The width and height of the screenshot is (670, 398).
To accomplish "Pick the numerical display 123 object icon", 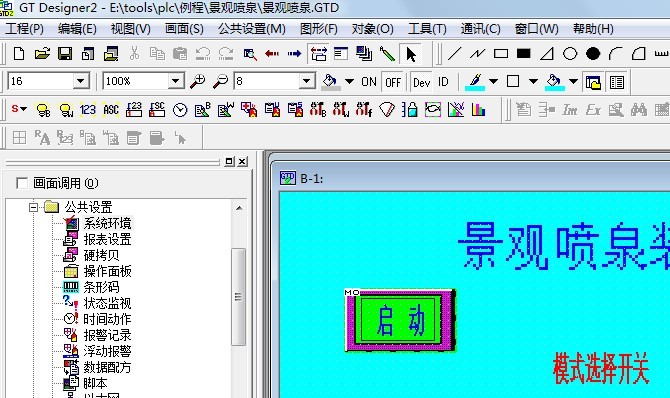I will tap(88, 110).
